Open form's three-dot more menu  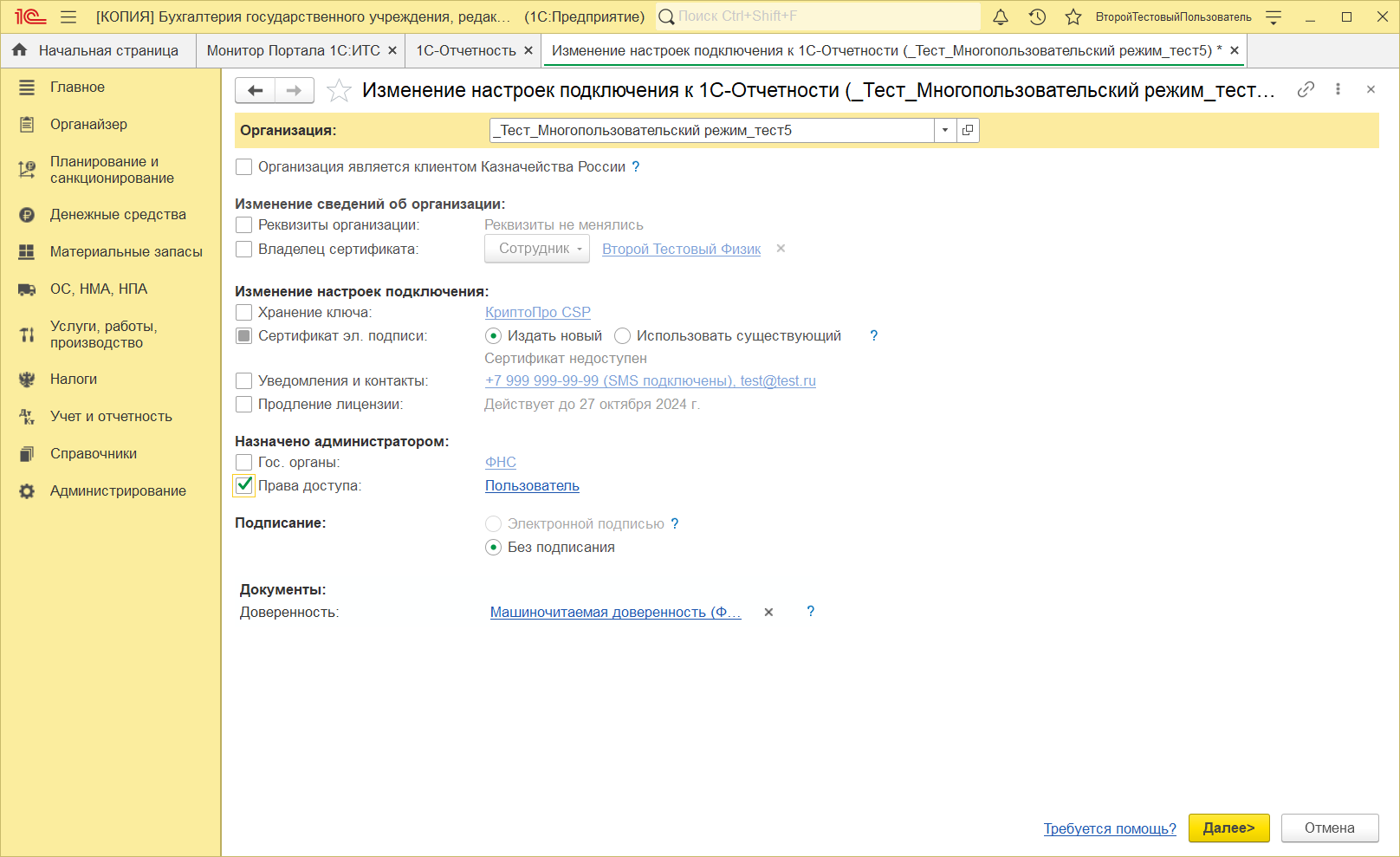pyautogui.click(x=1338, y=89)
